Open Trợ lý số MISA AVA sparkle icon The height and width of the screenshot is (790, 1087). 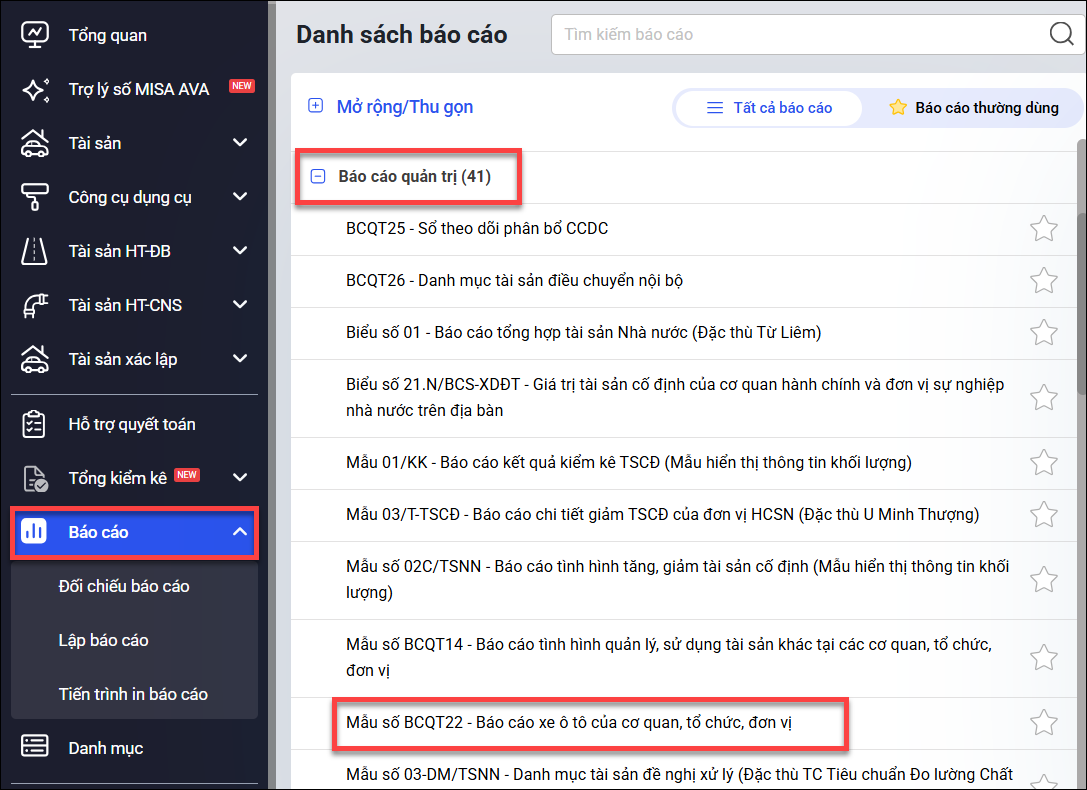35,89
